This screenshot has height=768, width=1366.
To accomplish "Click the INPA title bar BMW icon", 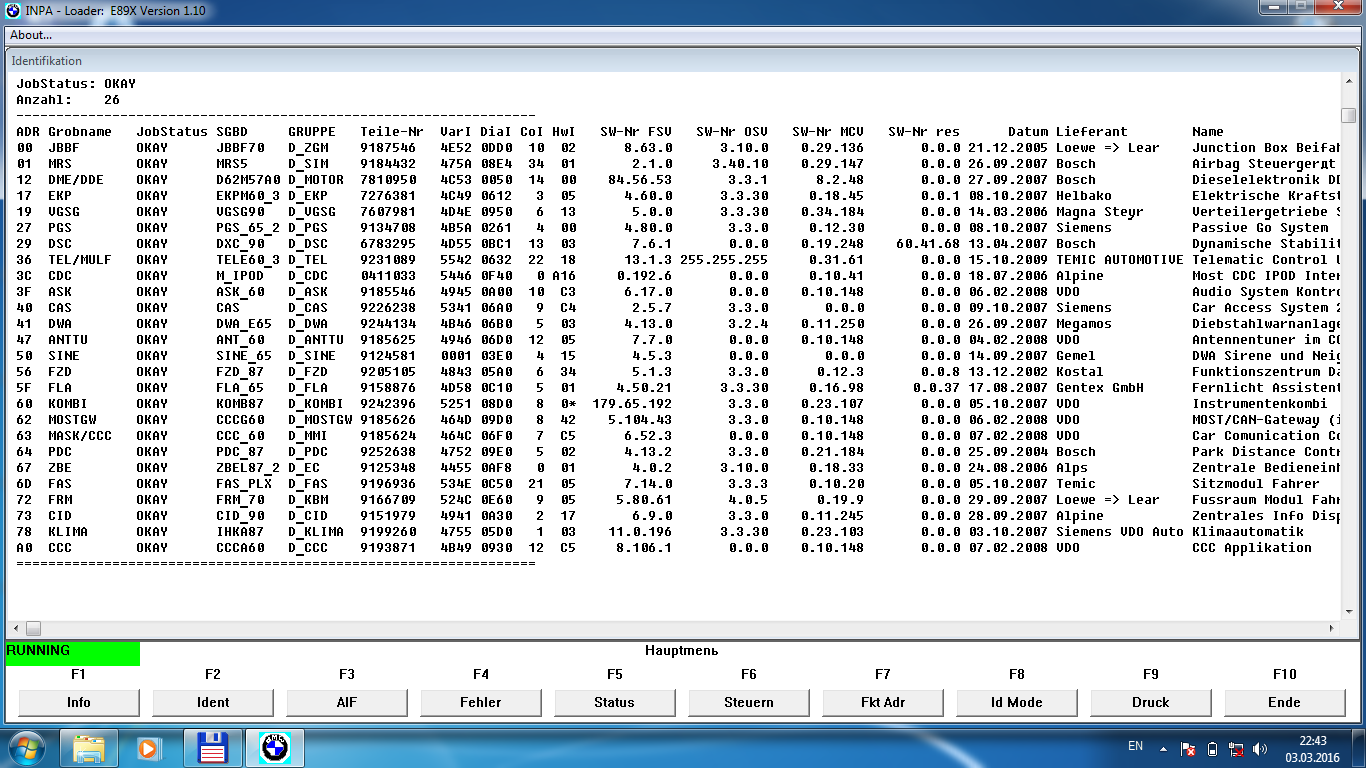I will click(x=12, y=12).
